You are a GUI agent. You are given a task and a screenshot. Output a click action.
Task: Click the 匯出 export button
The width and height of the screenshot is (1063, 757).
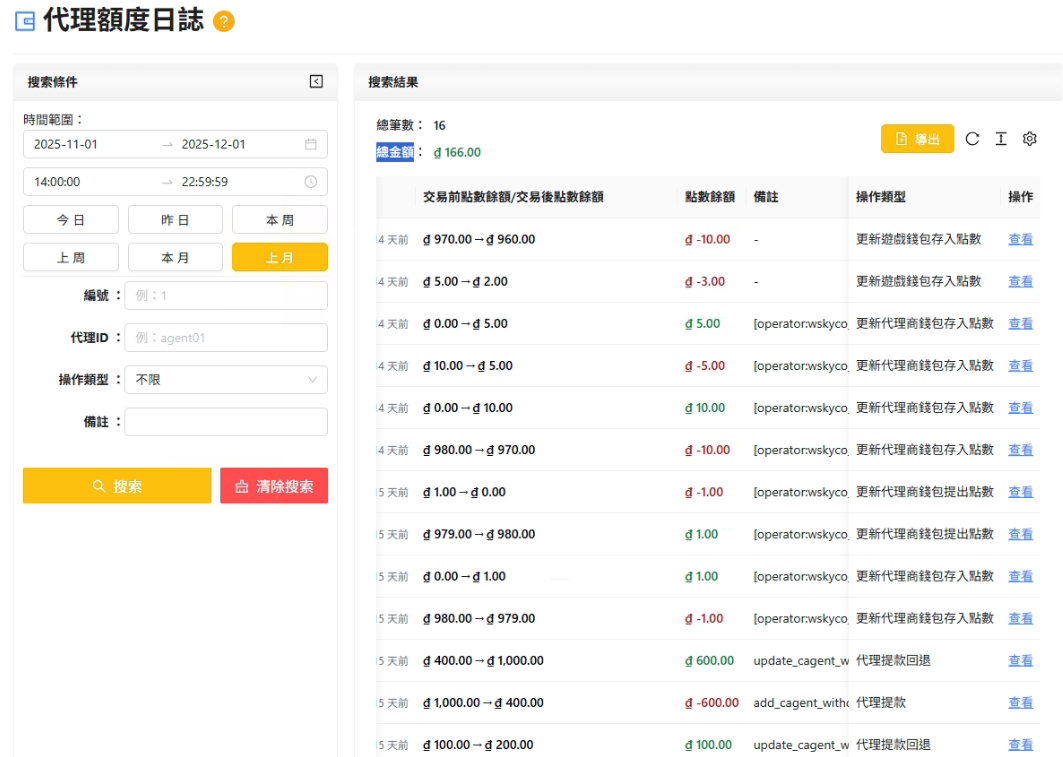(917, 139)
